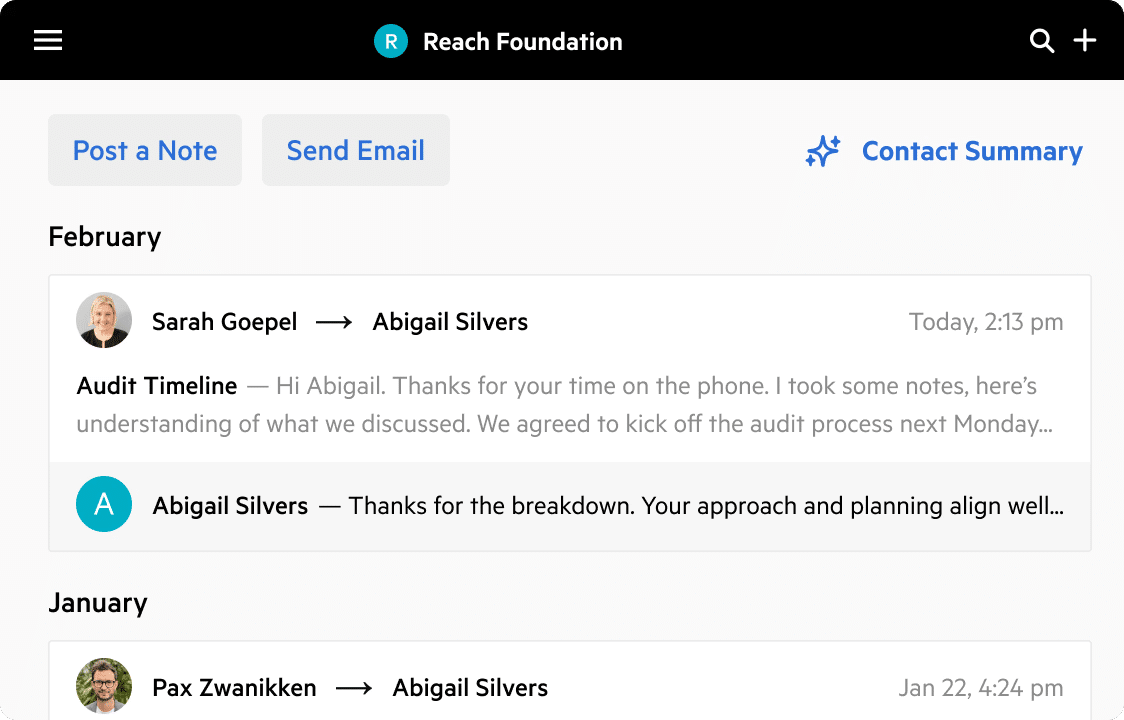
Task: Collapse the February activity section
Action: coord(104,236)
